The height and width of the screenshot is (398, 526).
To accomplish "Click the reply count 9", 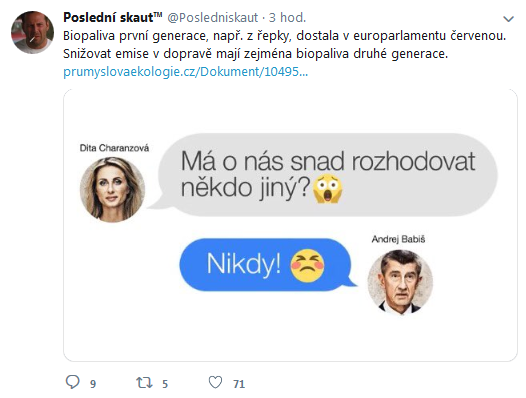I will pyautogui.click(x=93, y=384).
